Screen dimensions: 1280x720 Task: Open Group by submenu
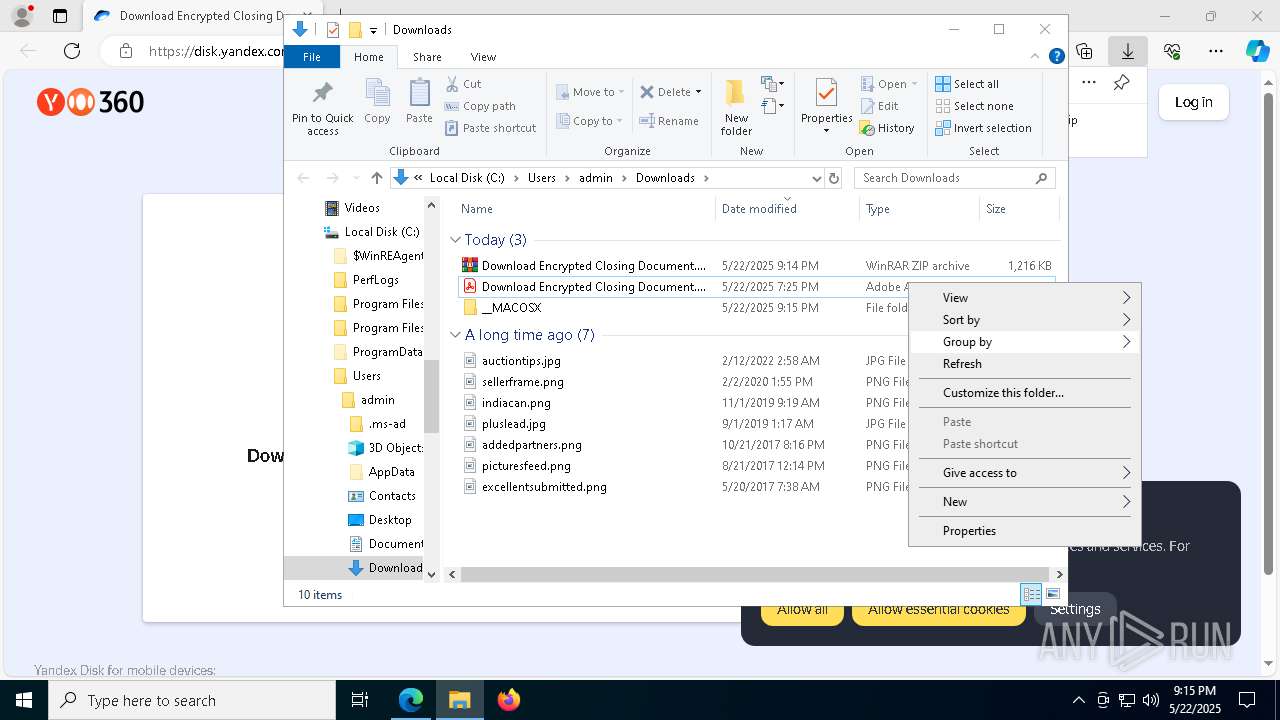pos(1025,342)
